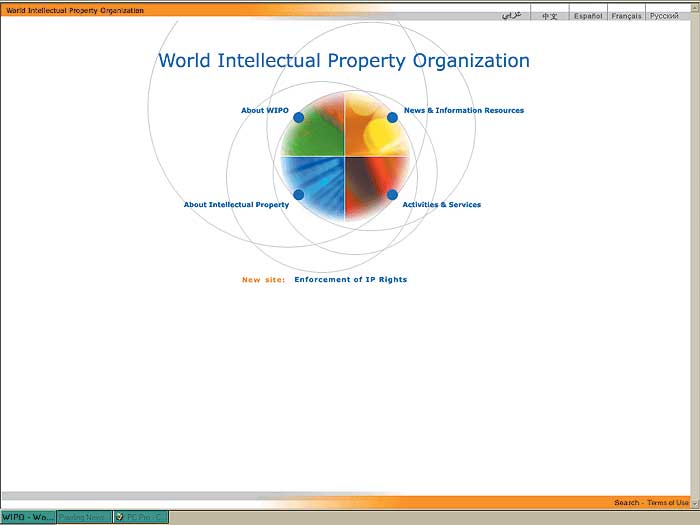
Task: Open the Enforcement of IP Rights site
Action: coord(350,279)
